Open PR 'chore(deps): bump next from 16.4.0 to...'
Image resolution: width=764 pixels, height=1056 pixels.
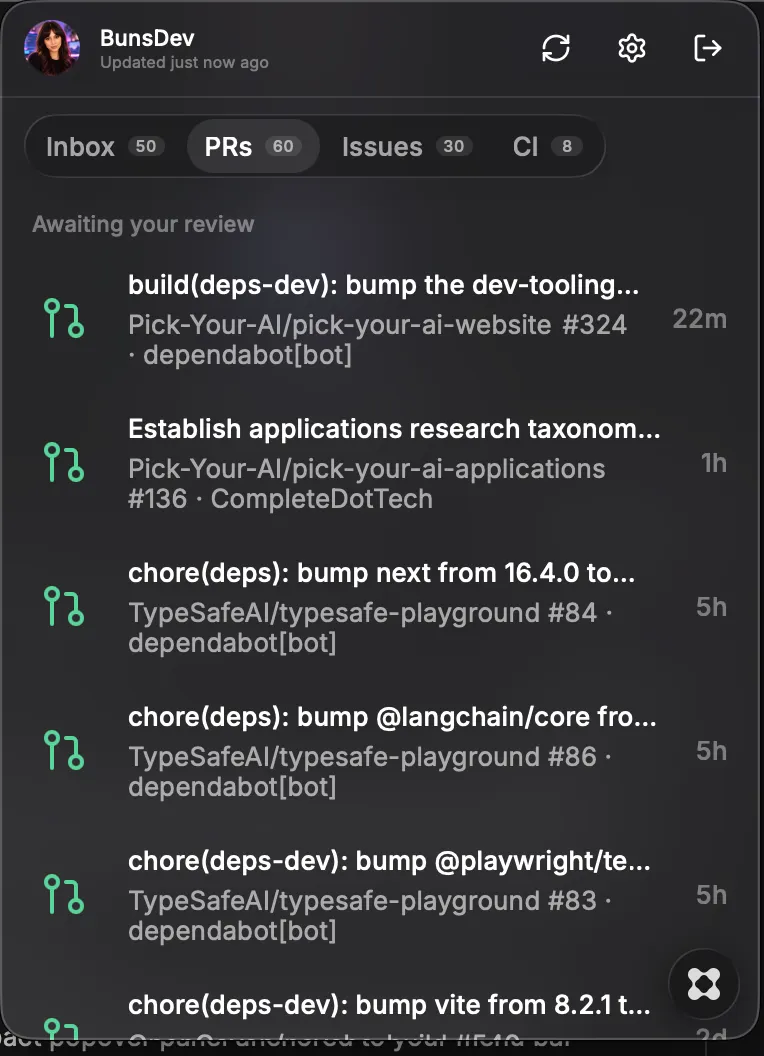381,573
